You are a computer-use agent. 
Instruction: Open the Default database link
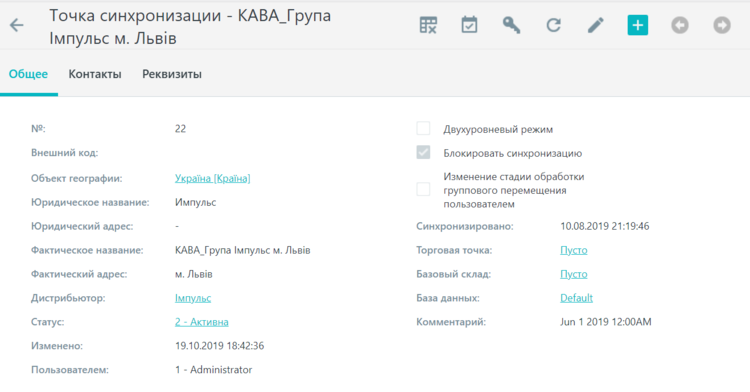pyautogui.click(x=576, y=298)
